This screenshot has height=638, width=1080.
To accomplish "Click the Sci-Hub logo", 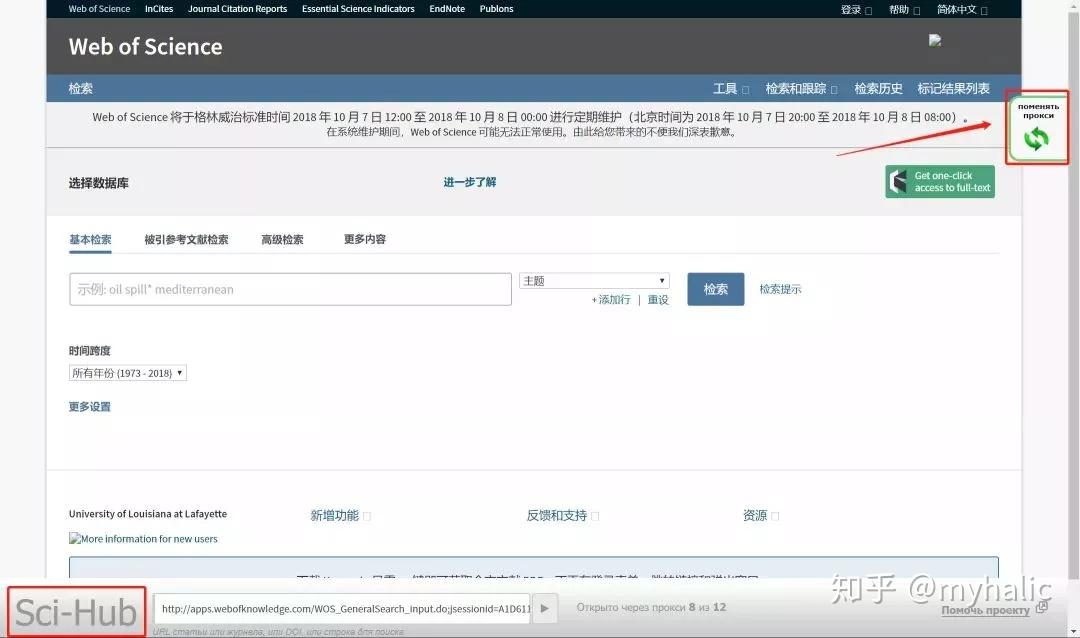I will [74, 608].
